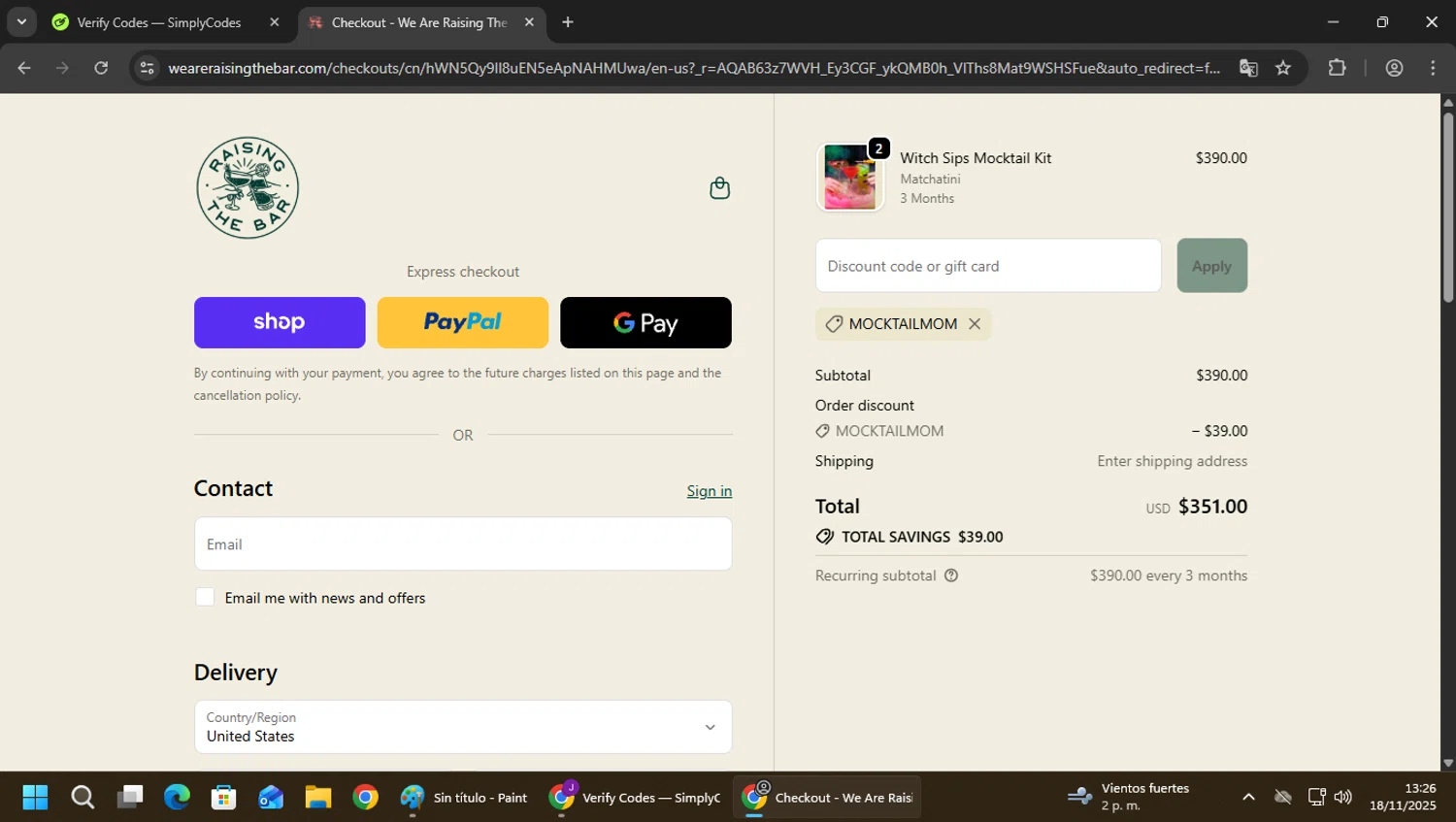Click the Witch Sips Mocktail Kit thumbnail
This screenshot has height=822, width=1456.
click(x=850, y=177)
